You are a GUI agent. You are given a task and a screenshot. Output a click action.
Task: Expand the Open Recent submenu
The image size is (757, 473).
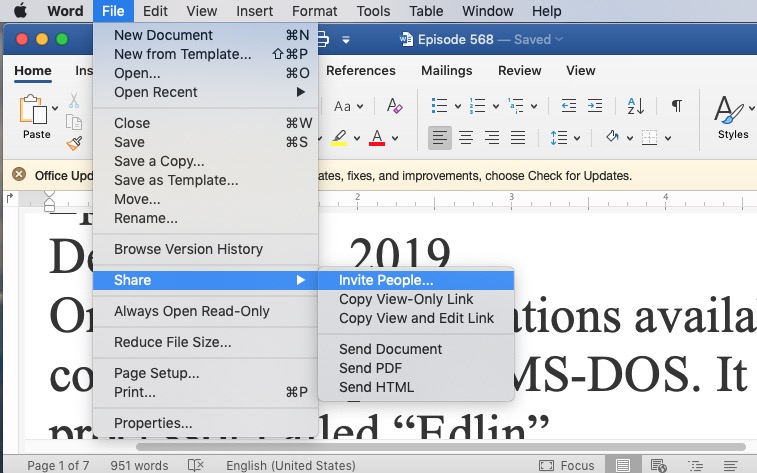pos(205,92)
